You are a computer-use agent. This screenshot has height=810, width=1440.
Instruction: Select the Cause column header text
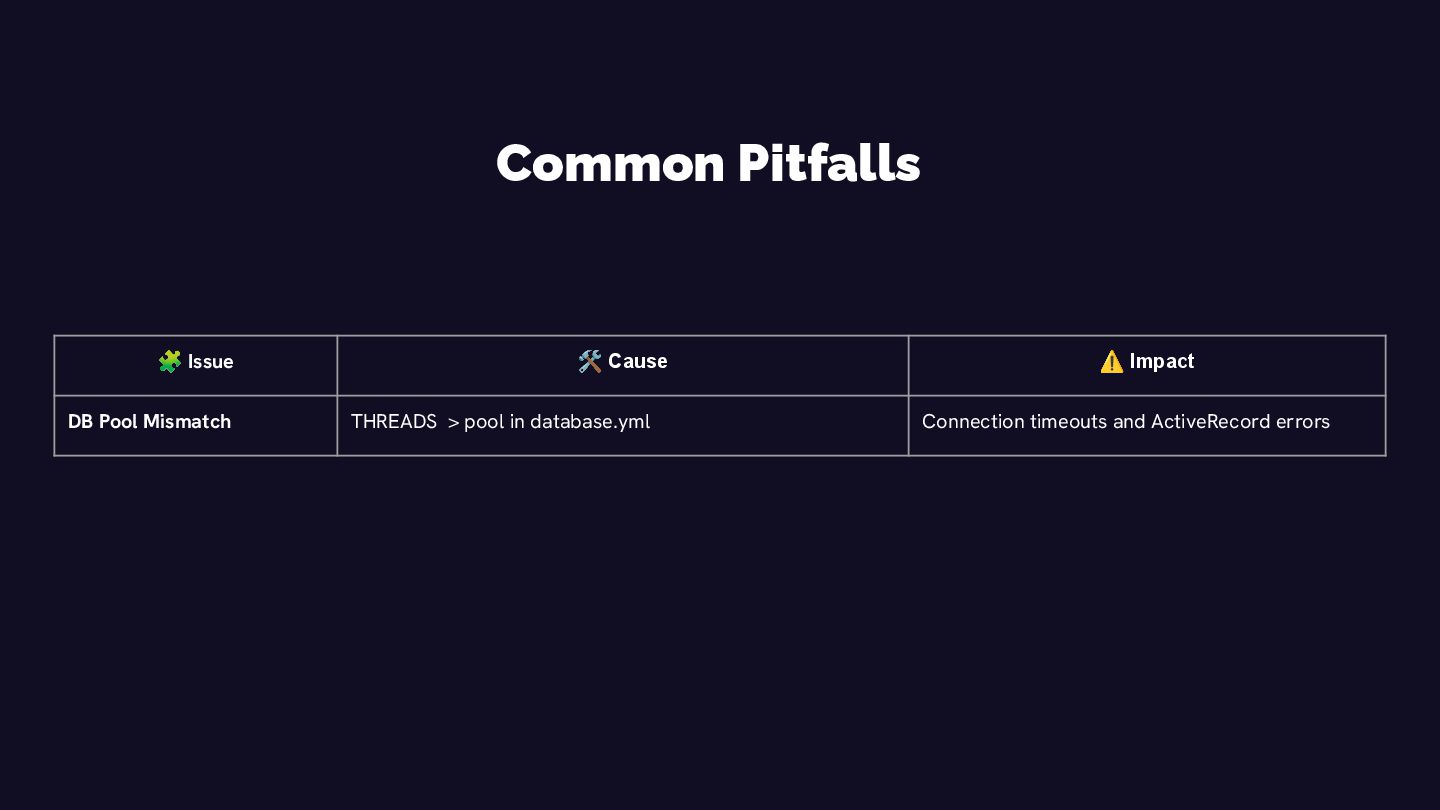click(x=638, y=361)
